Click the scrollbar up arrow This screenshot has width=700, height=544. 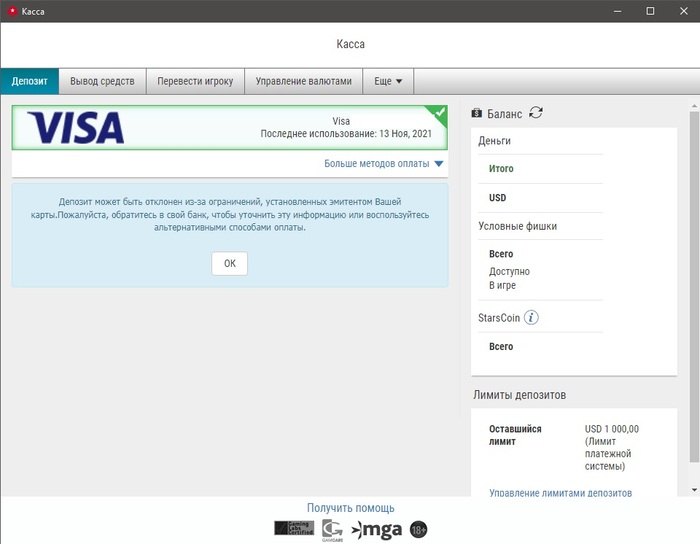694,106
